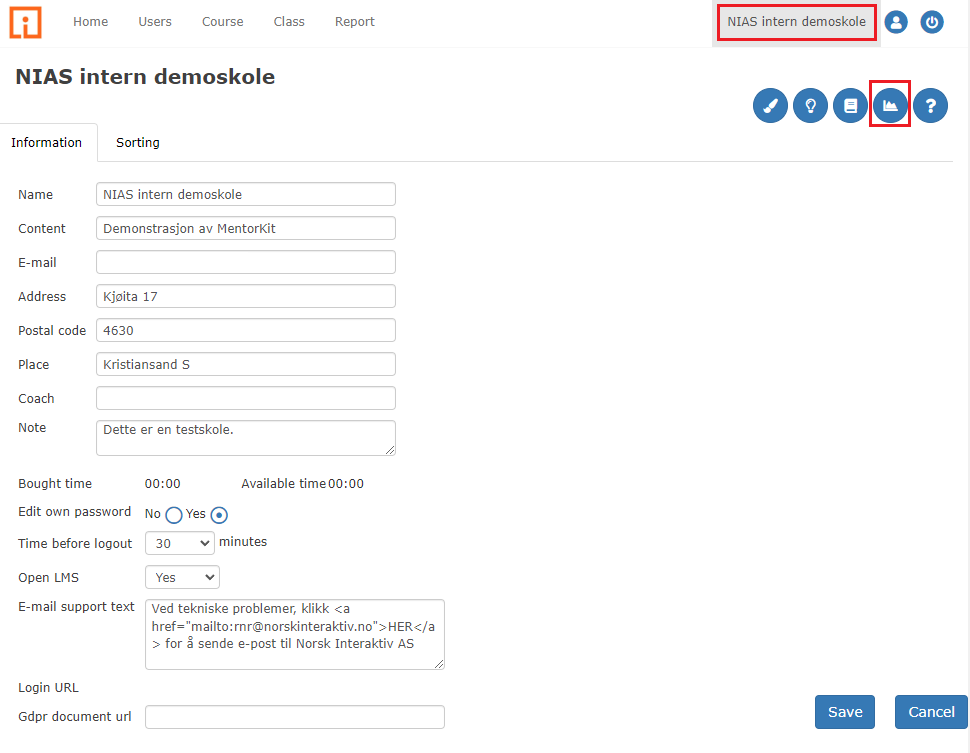This screenshot has width=970, height=753.
Task: Click the question mark help icon
Action: tap(930, 105)
